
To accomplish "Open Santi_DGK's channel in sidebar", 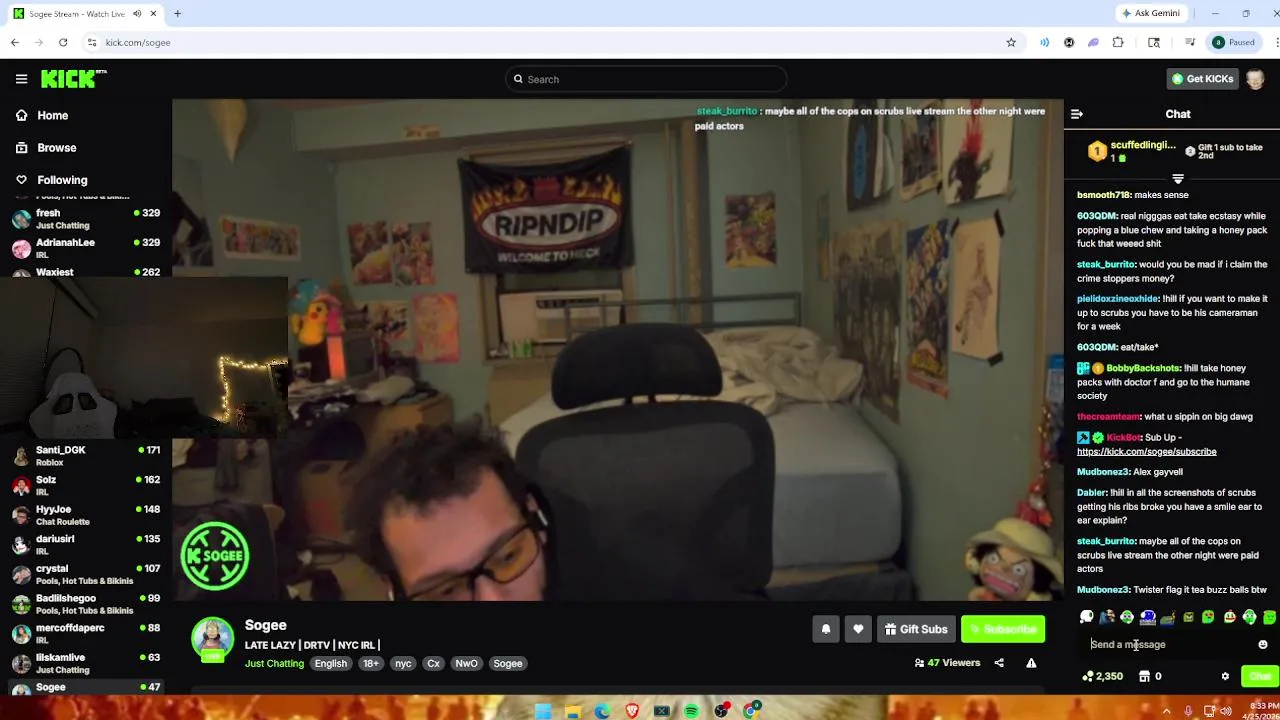I will tap(86, 455).
